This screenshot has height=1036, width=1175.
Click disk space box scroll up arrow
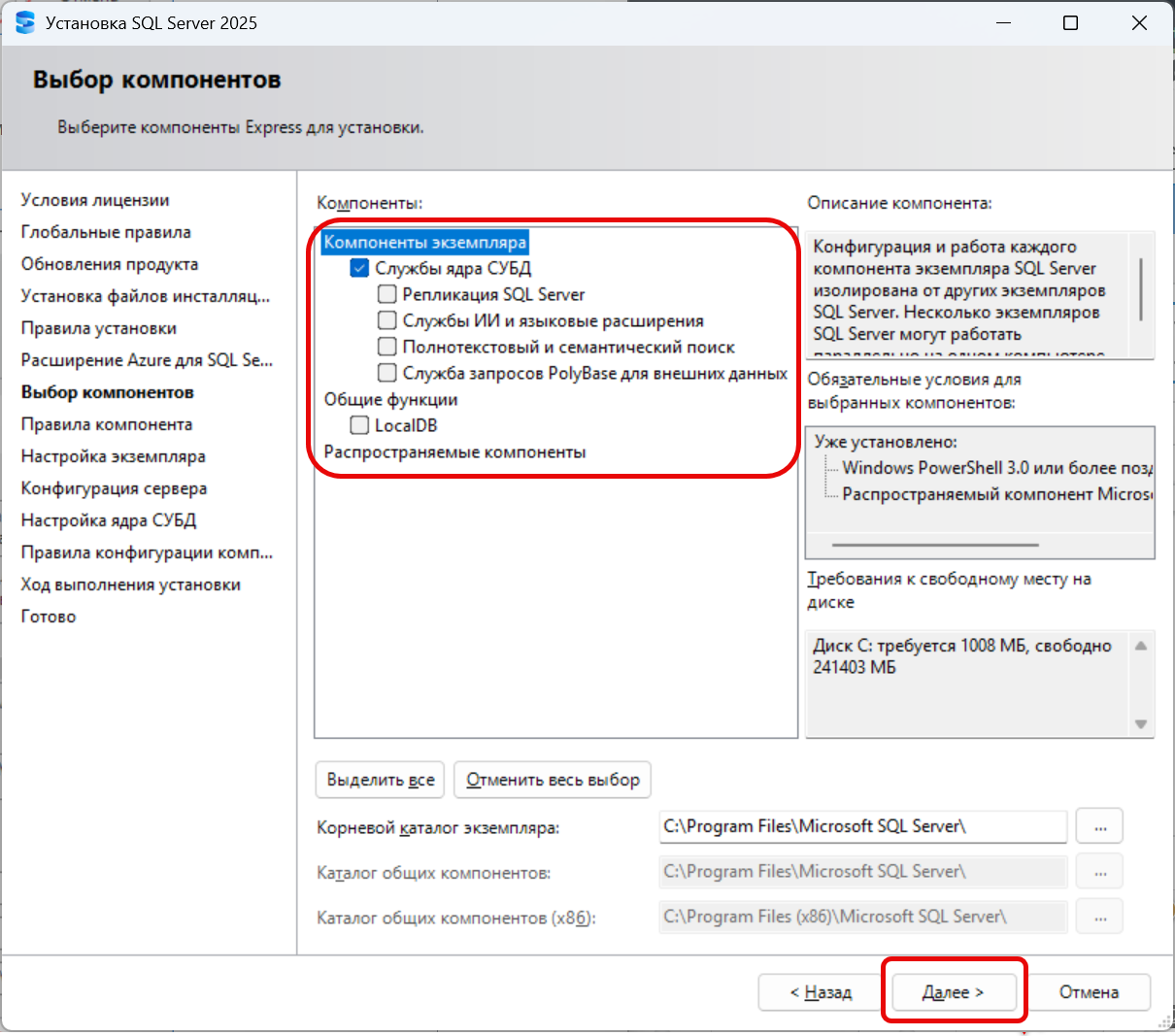point(1141,646)
